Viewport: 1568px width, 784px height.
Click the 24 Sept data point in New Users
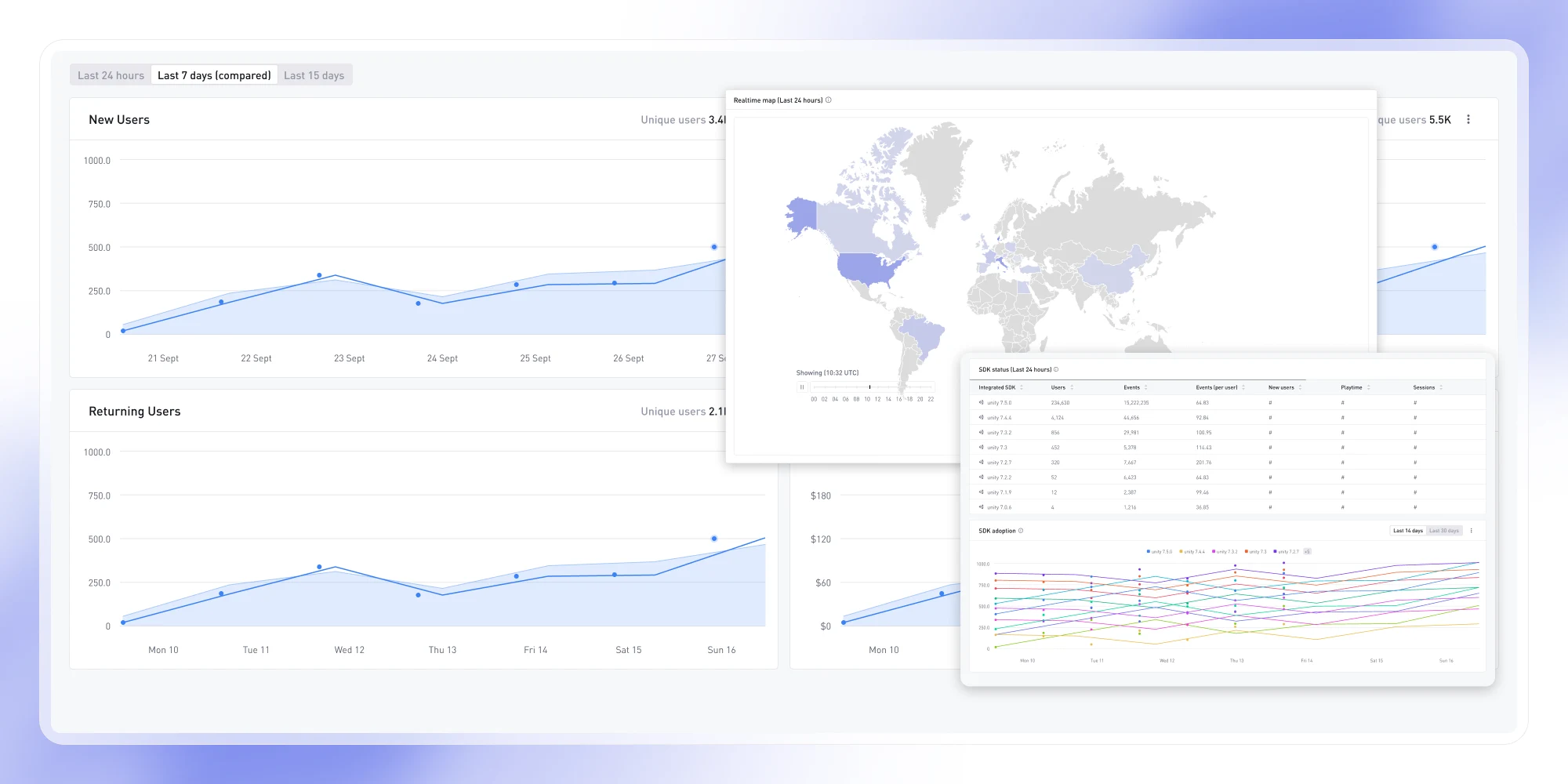418,303
